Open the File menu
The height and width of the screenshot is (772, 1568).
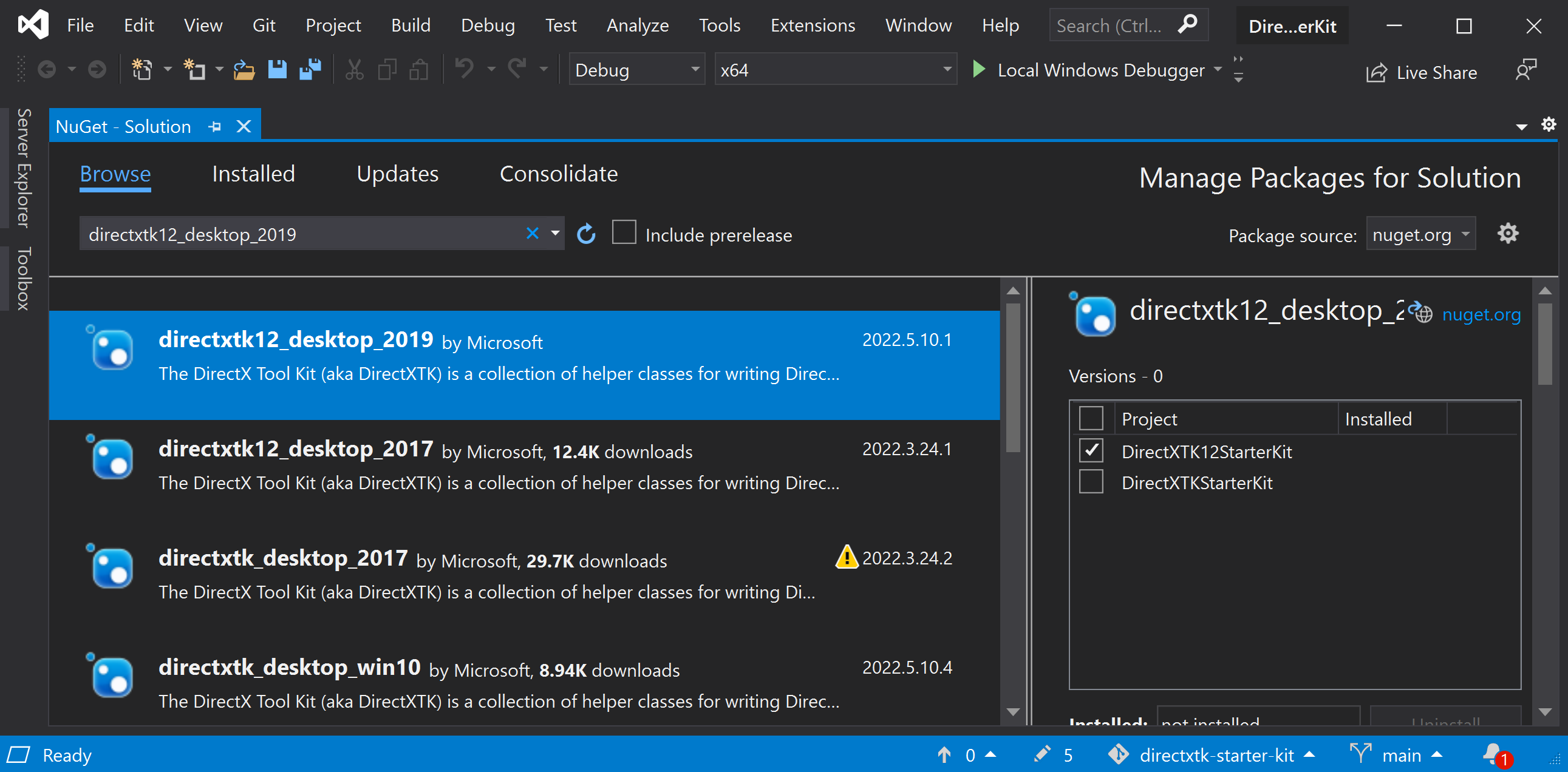[x=80, y=25]
